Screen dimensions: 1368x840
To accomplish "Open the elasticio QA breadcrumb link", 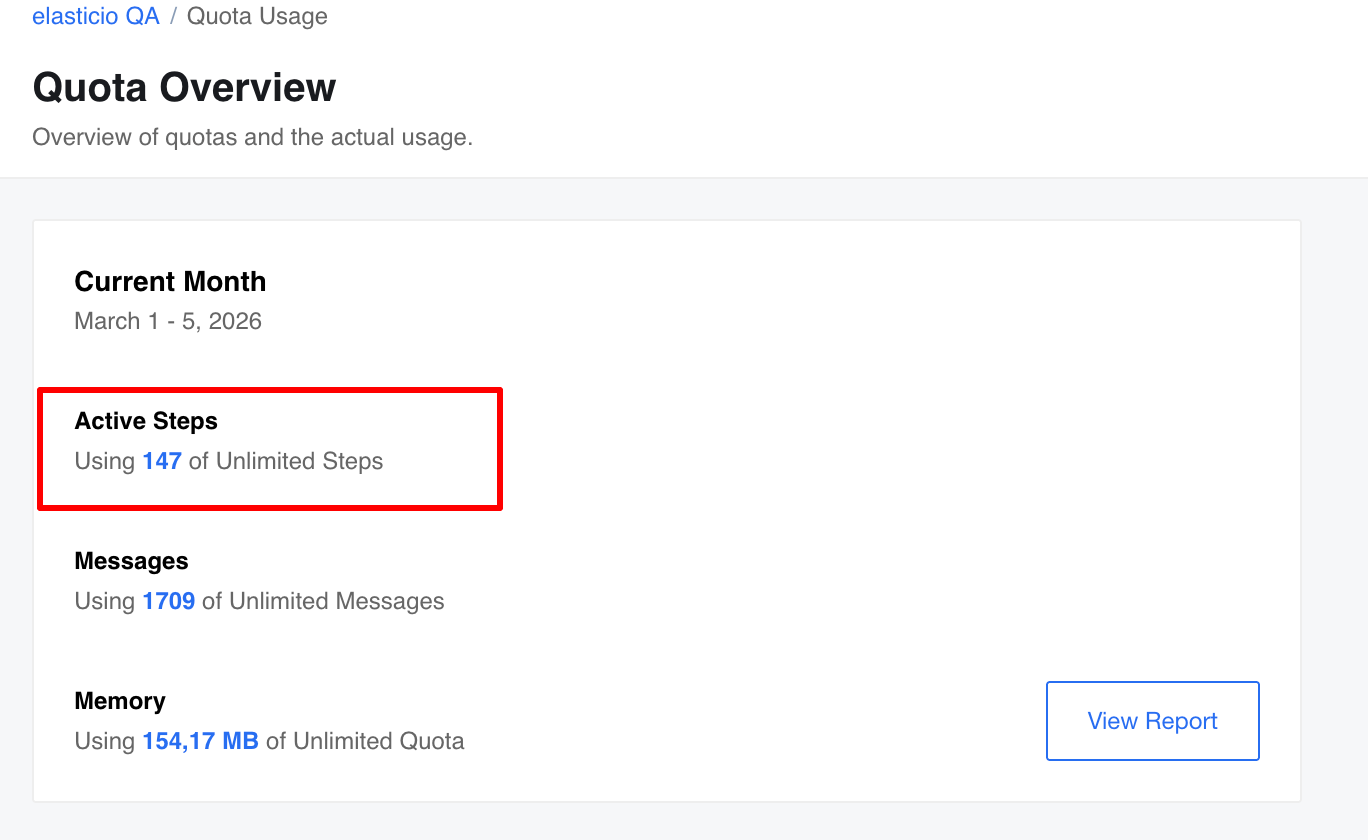I will point(96,17).
